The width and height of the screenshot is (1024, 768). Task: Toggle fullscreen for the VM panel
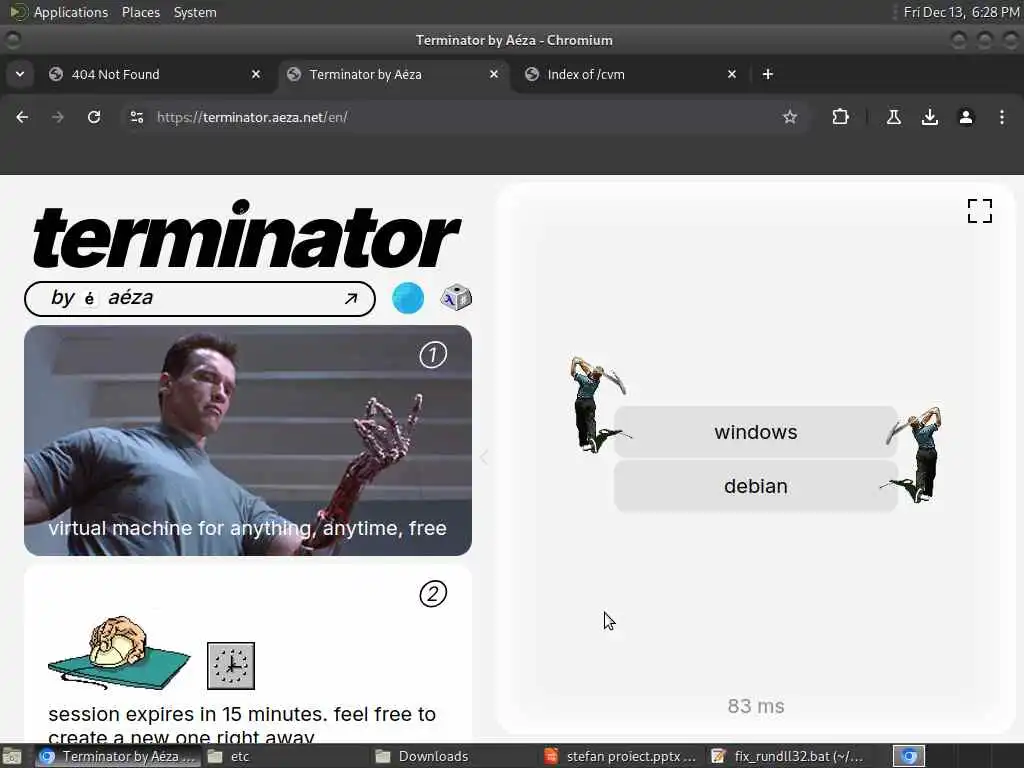coord(980,211)
